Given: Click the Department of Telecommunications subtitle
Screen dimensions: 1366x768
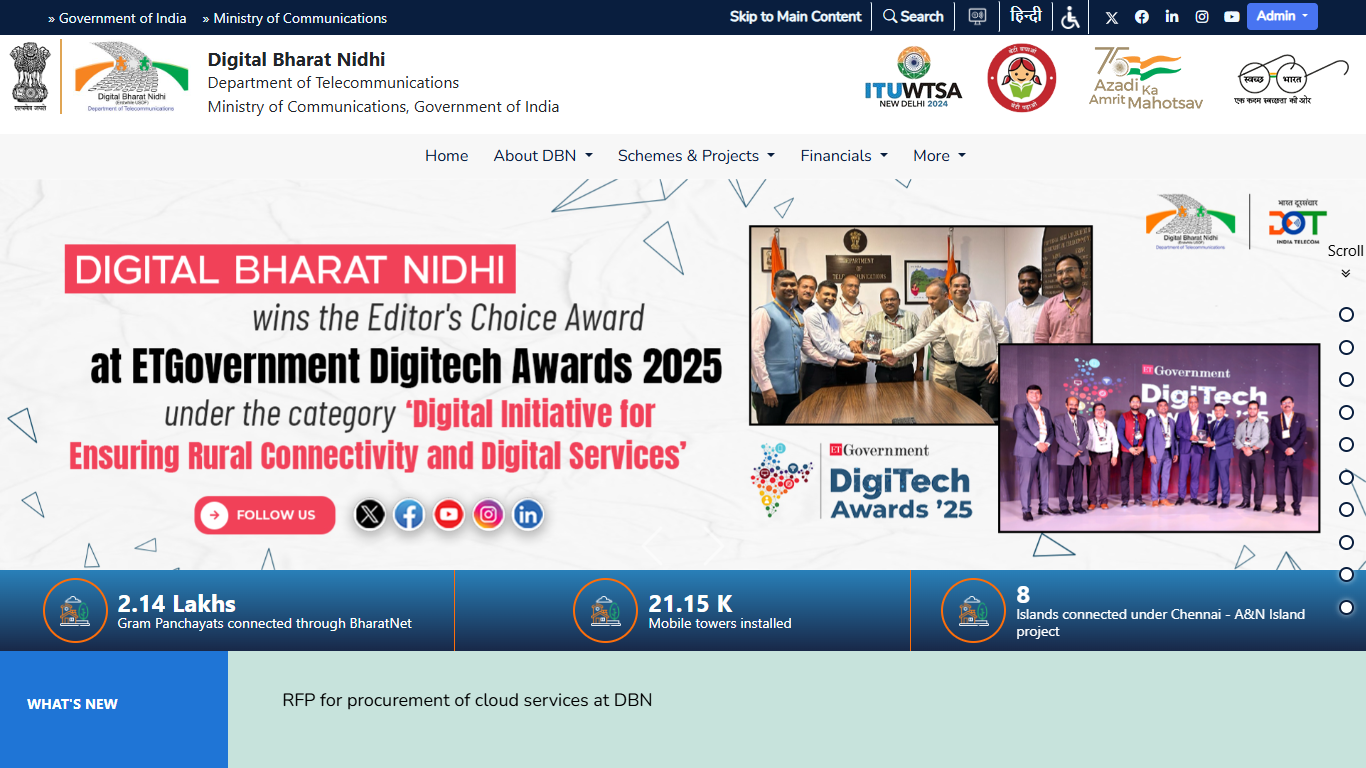Looking at the screenshot, I should 333,83.
